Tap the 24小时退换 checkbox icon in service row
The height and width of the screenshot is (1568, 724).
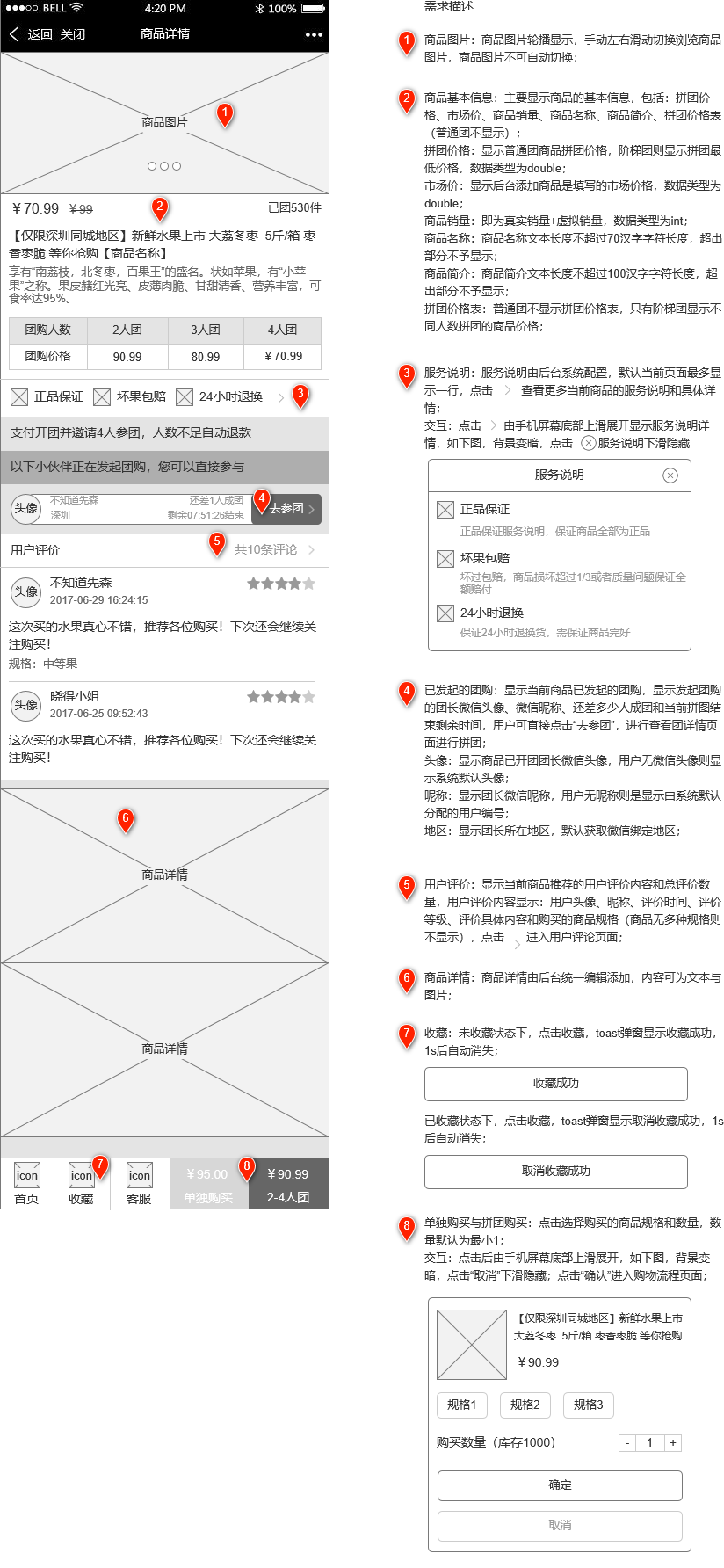pos(185,397)
